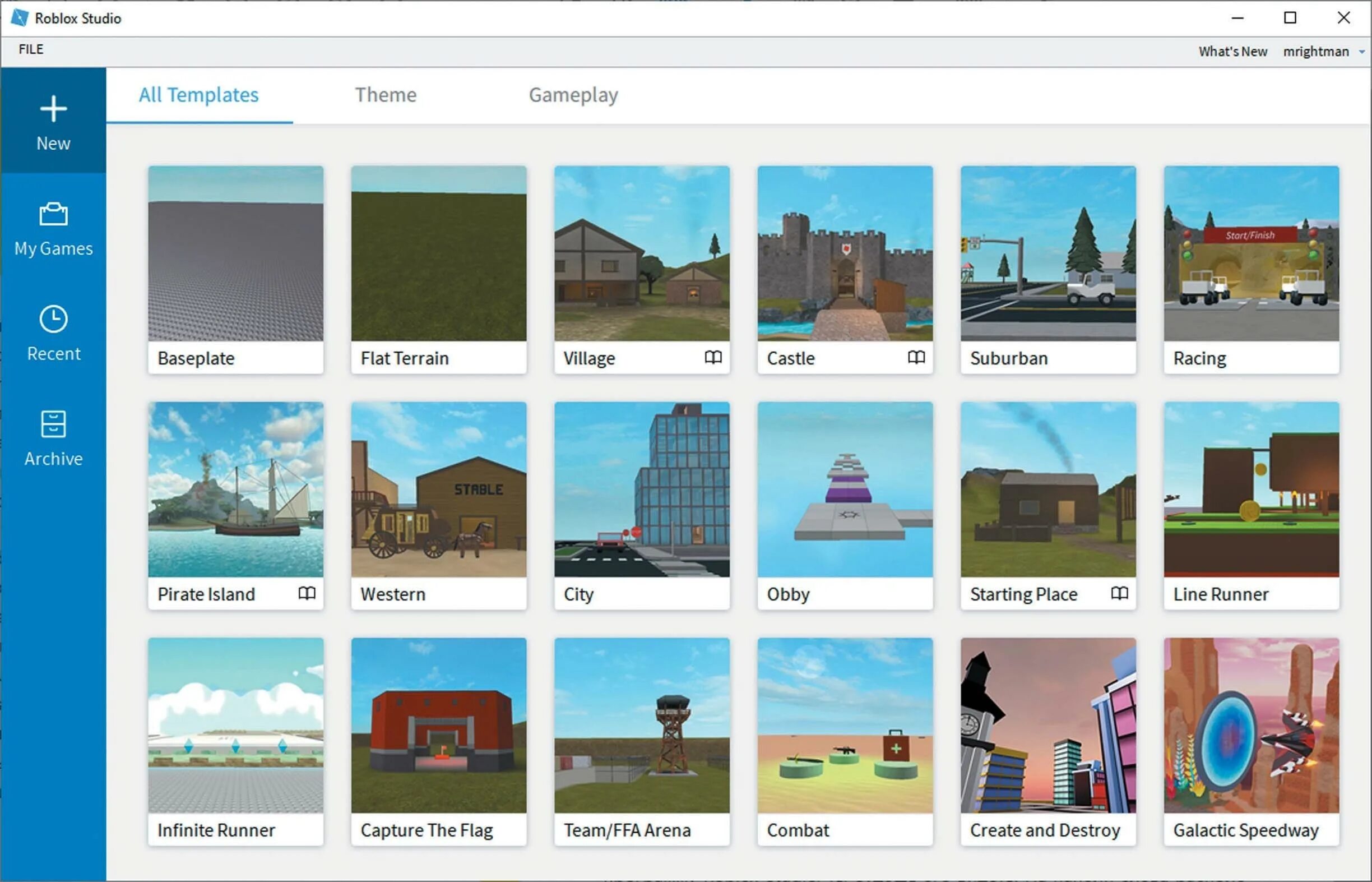Open the Recent clock icon

53,319
